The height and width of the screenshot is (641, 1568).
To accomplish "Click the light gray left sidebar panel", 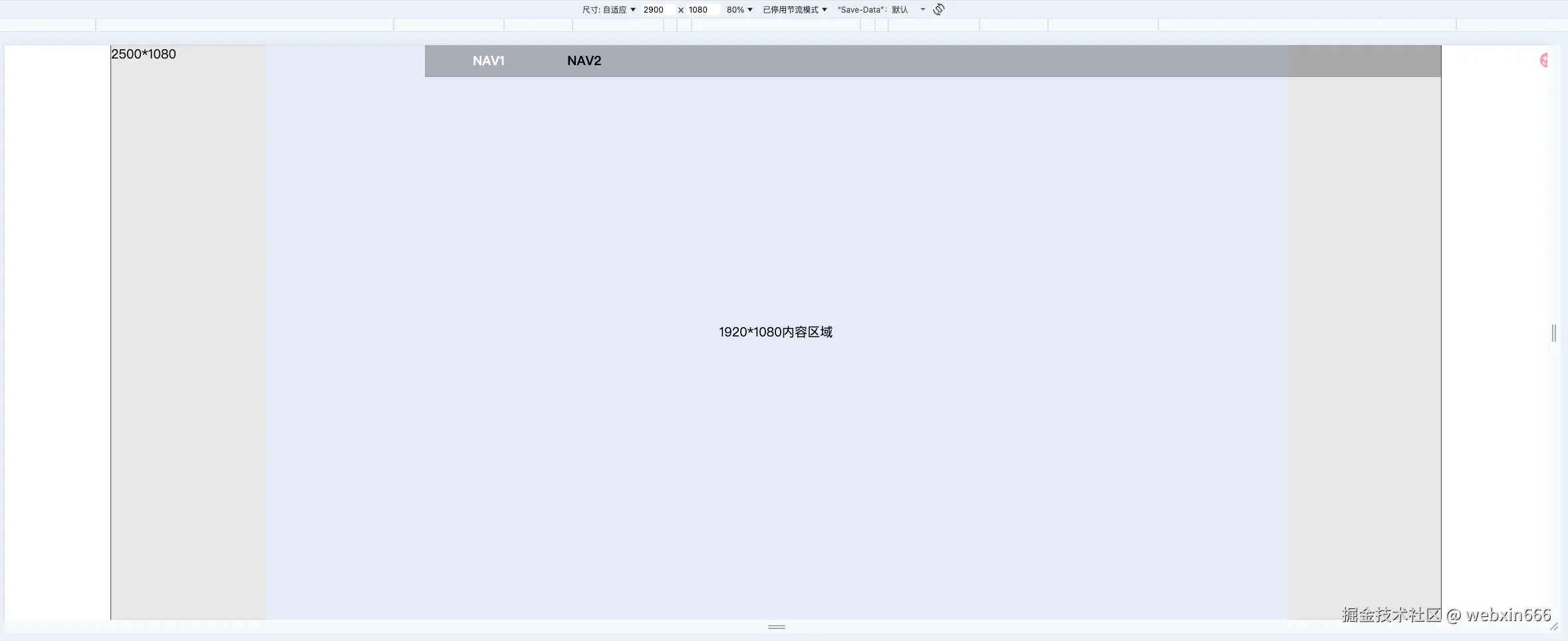I will 188,332.
